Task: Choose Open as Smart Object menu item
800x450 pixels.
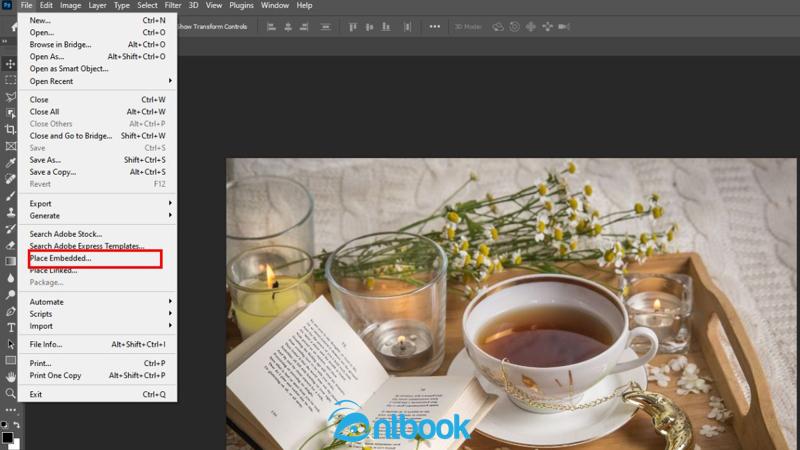Action: [x=97, y=68]
